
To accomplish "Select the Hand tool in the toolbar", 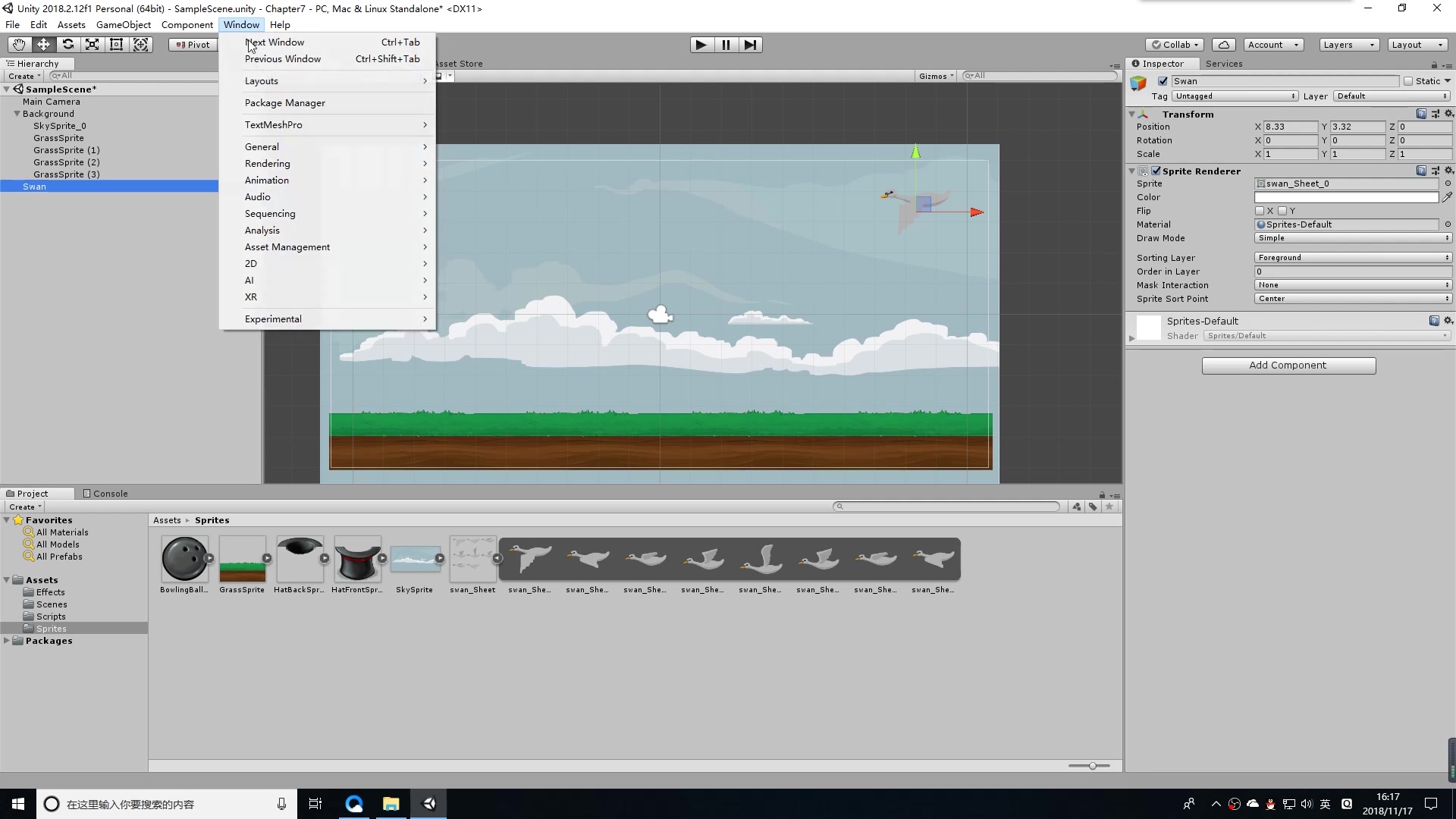I will point(18,45).
